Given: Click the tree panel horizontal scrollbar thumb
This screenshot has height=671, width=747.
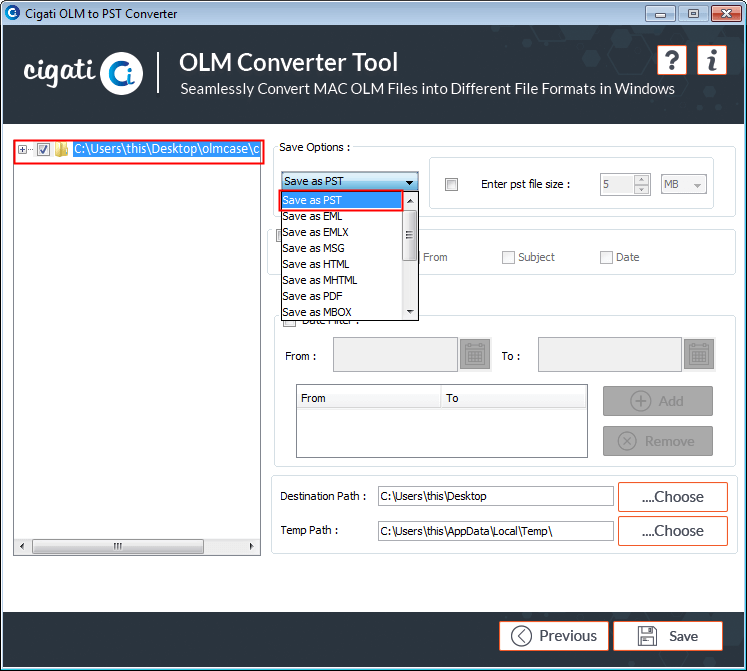Looking at the screenshot, I should (x=118, y=546).
